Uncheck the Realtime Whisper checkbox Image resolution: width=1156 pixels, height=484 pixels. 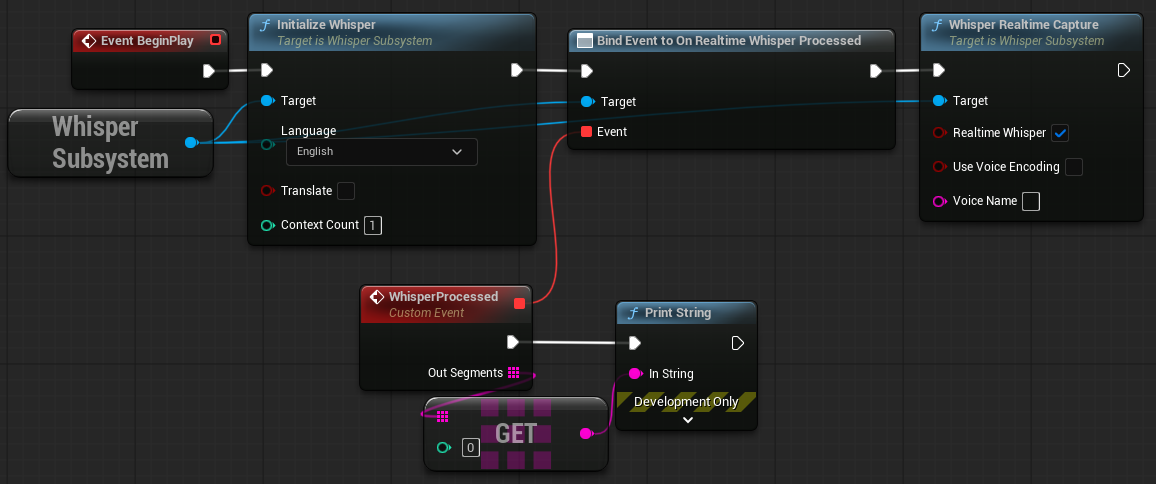click(1061, 133)
